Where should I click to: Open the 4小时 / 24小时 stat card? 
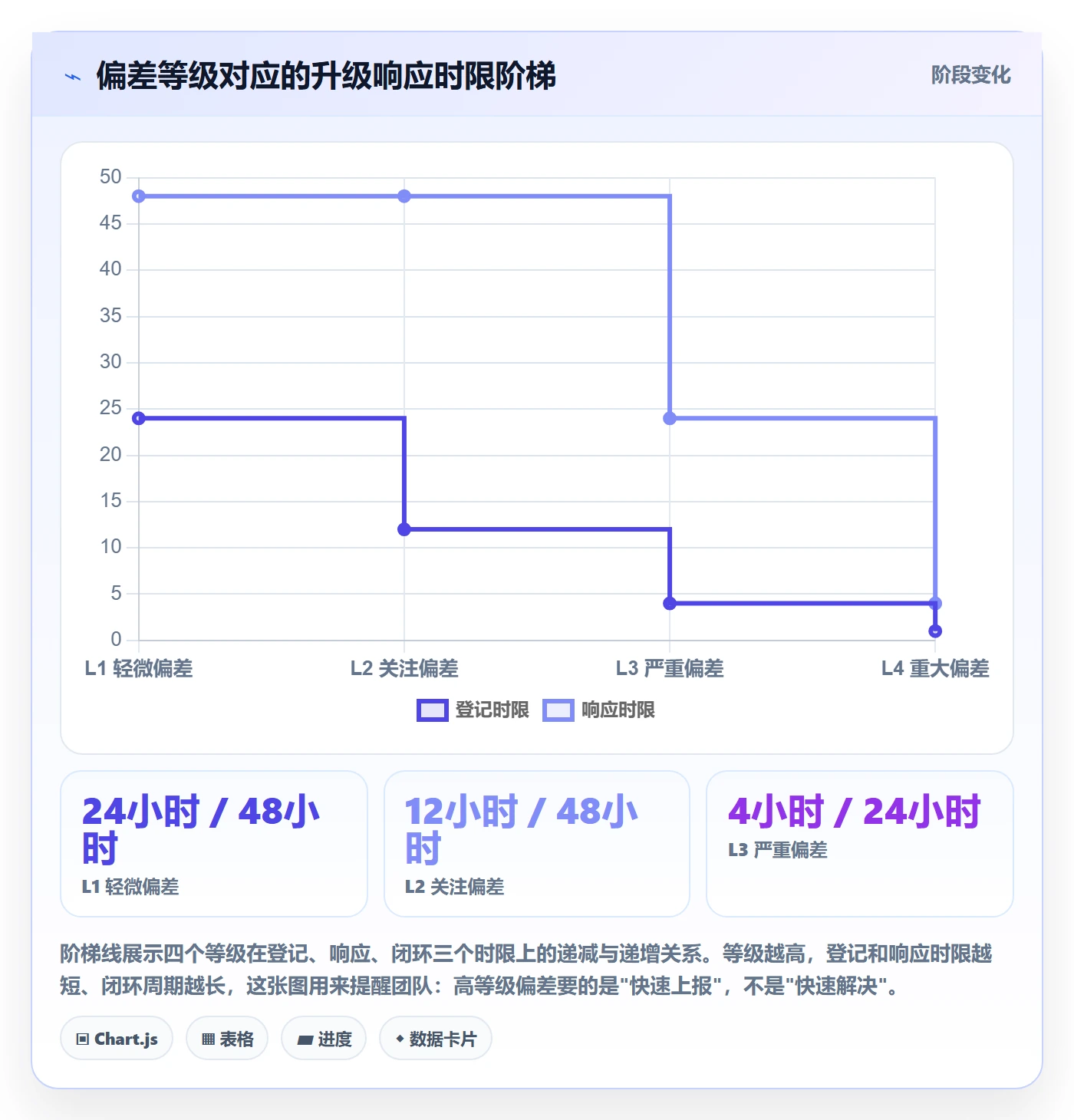pos(860,844)
